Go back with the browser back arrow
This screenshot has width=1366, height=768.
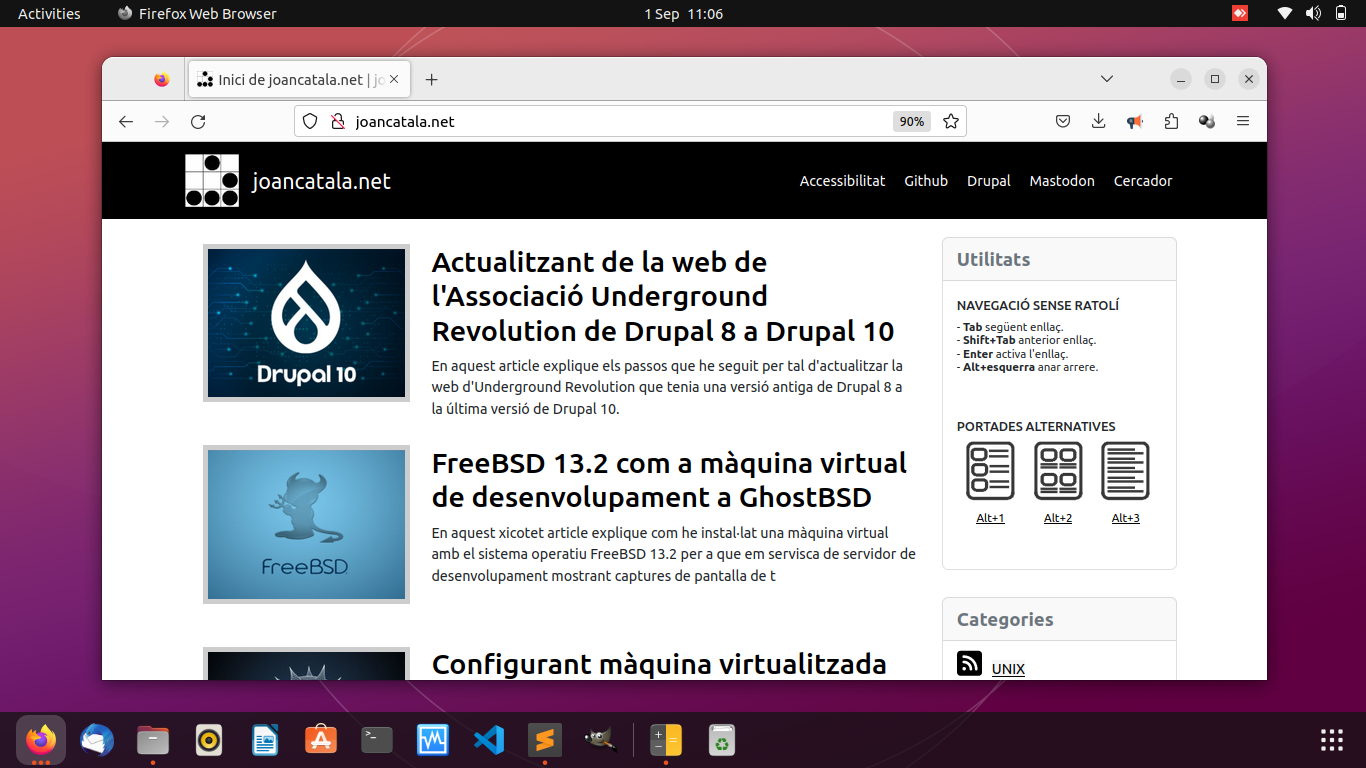pos(126,121)
